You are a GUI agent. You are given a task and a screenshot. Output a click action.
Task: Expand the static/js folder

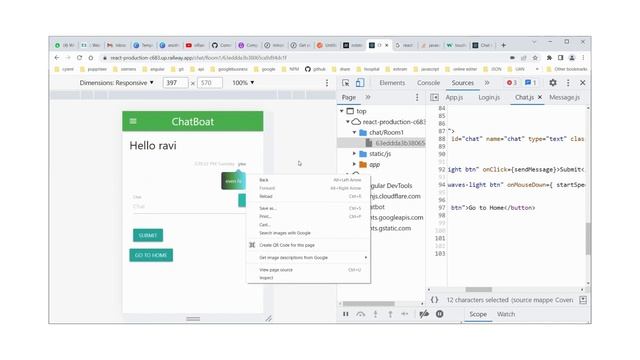(354, 153)
